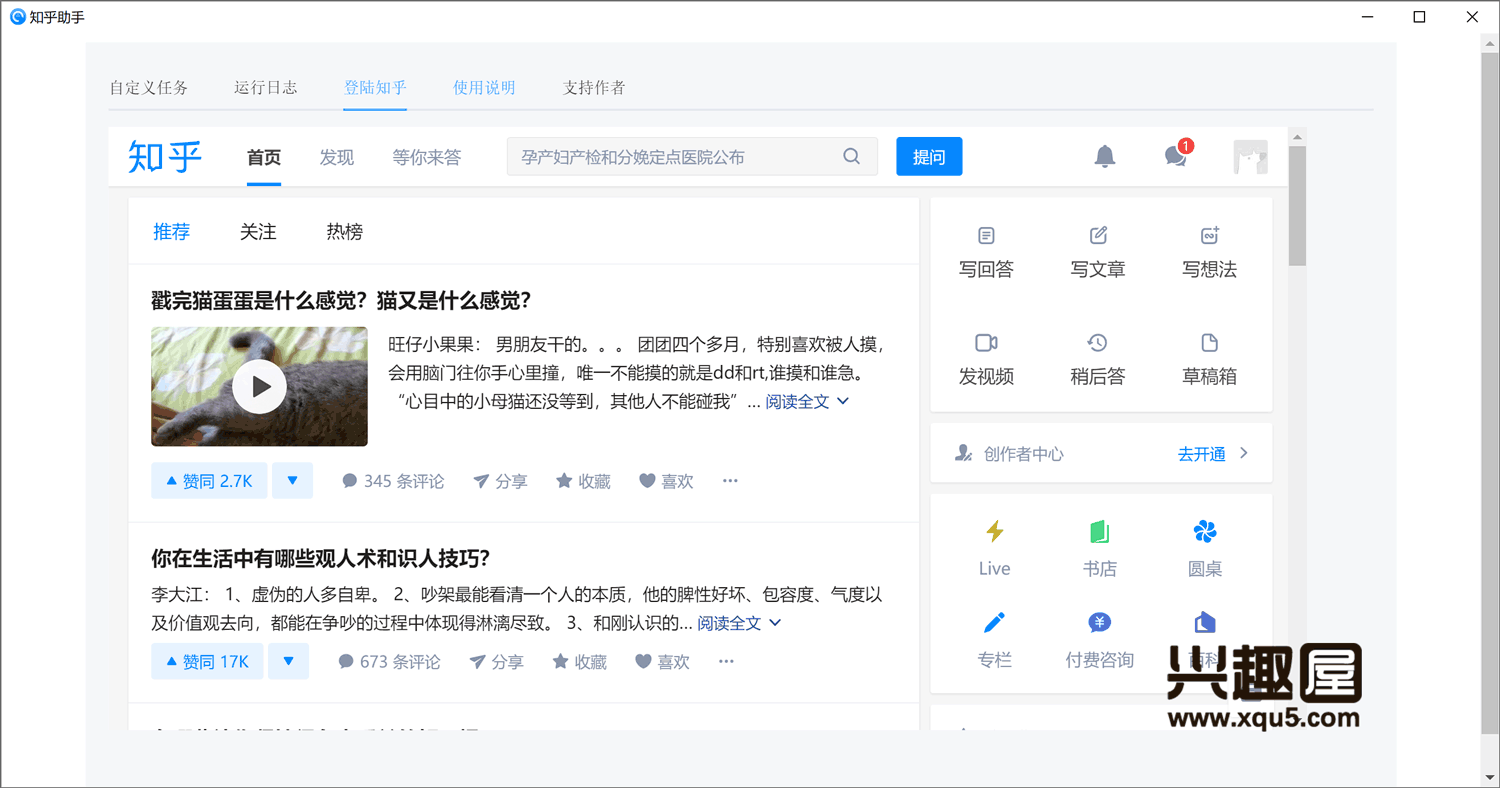
Task: Click 收藏 on the cat question post
Action: tap(583, 481)
